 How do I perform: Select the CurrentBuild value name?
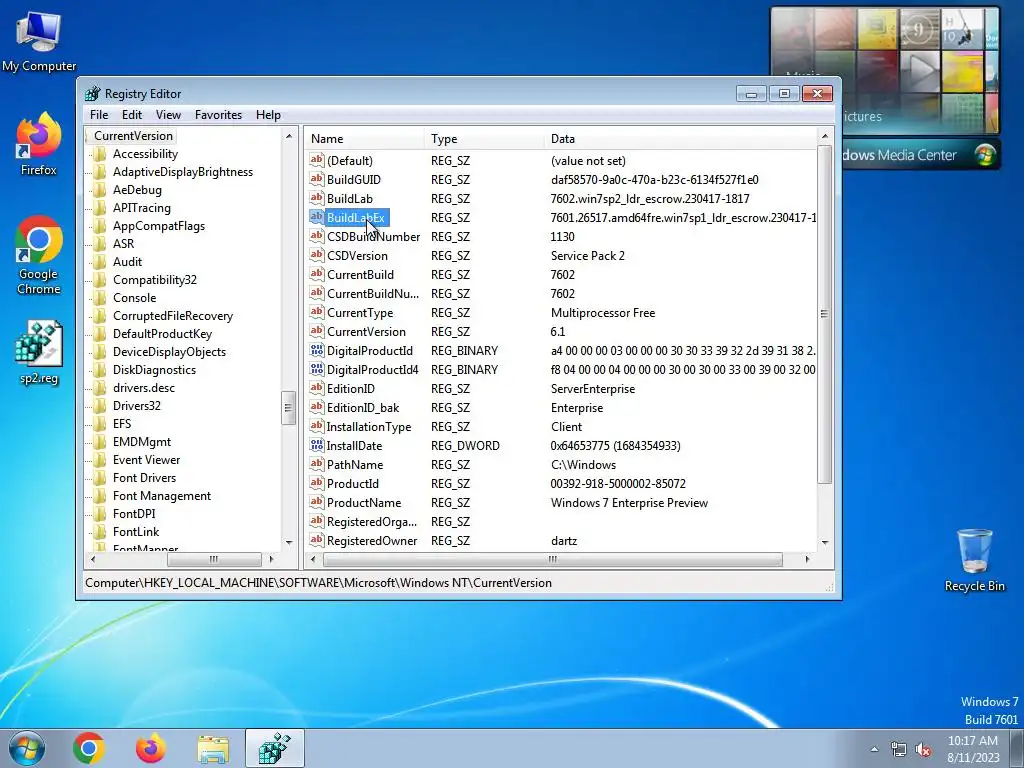click(360, 274)
